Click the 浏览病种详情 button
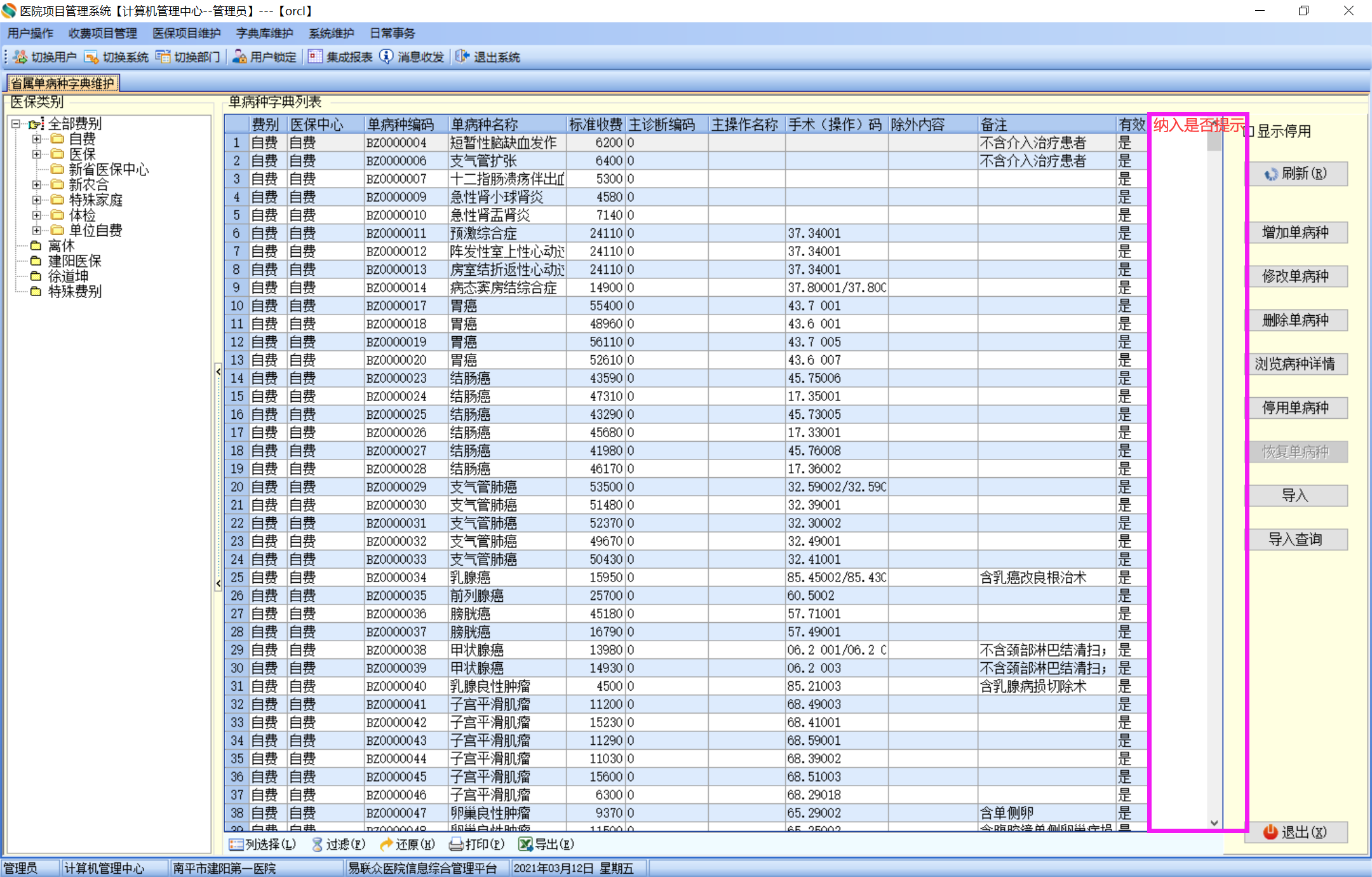Screen dimensions: 1372x877 pos(1295,364)
